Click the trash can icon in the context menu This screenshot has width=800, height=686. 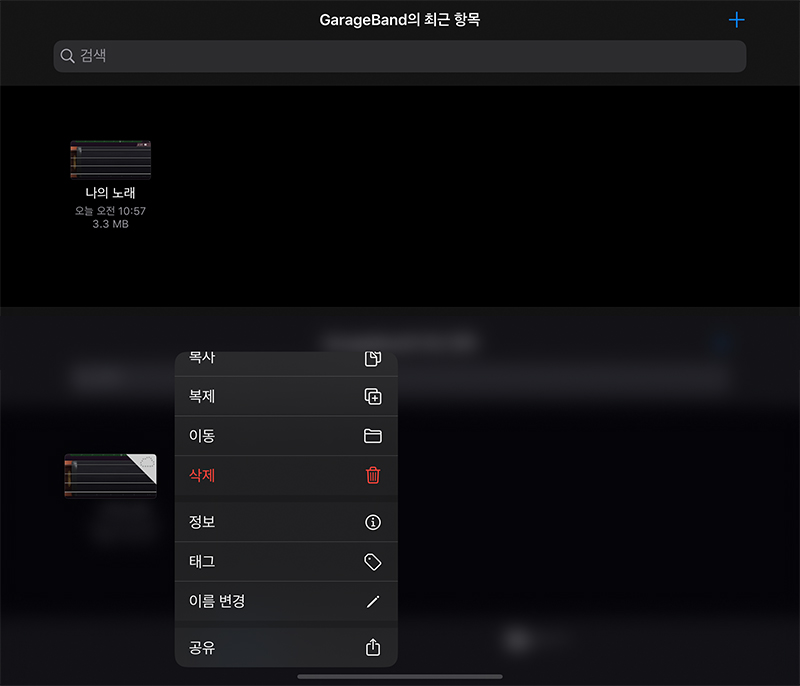point(373,476)
